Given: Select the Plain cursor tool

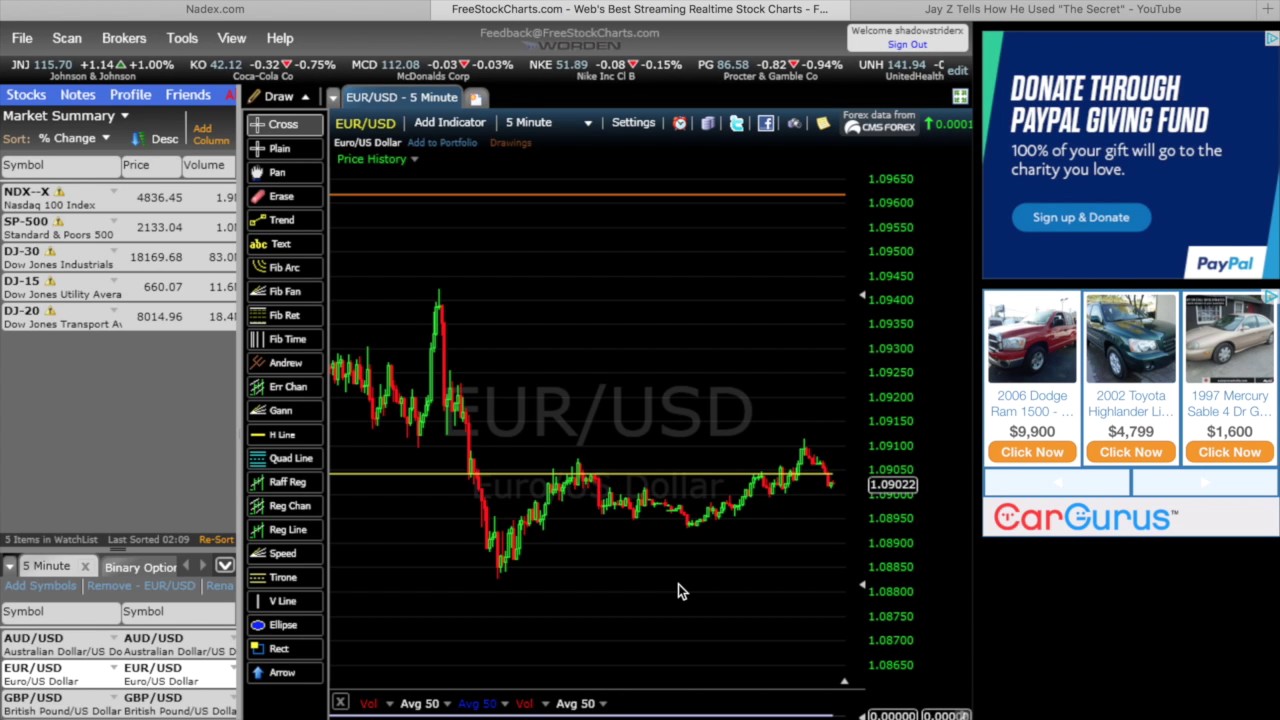Looking at the screenshot, I should pyautogui.click(x=285, y=149).
